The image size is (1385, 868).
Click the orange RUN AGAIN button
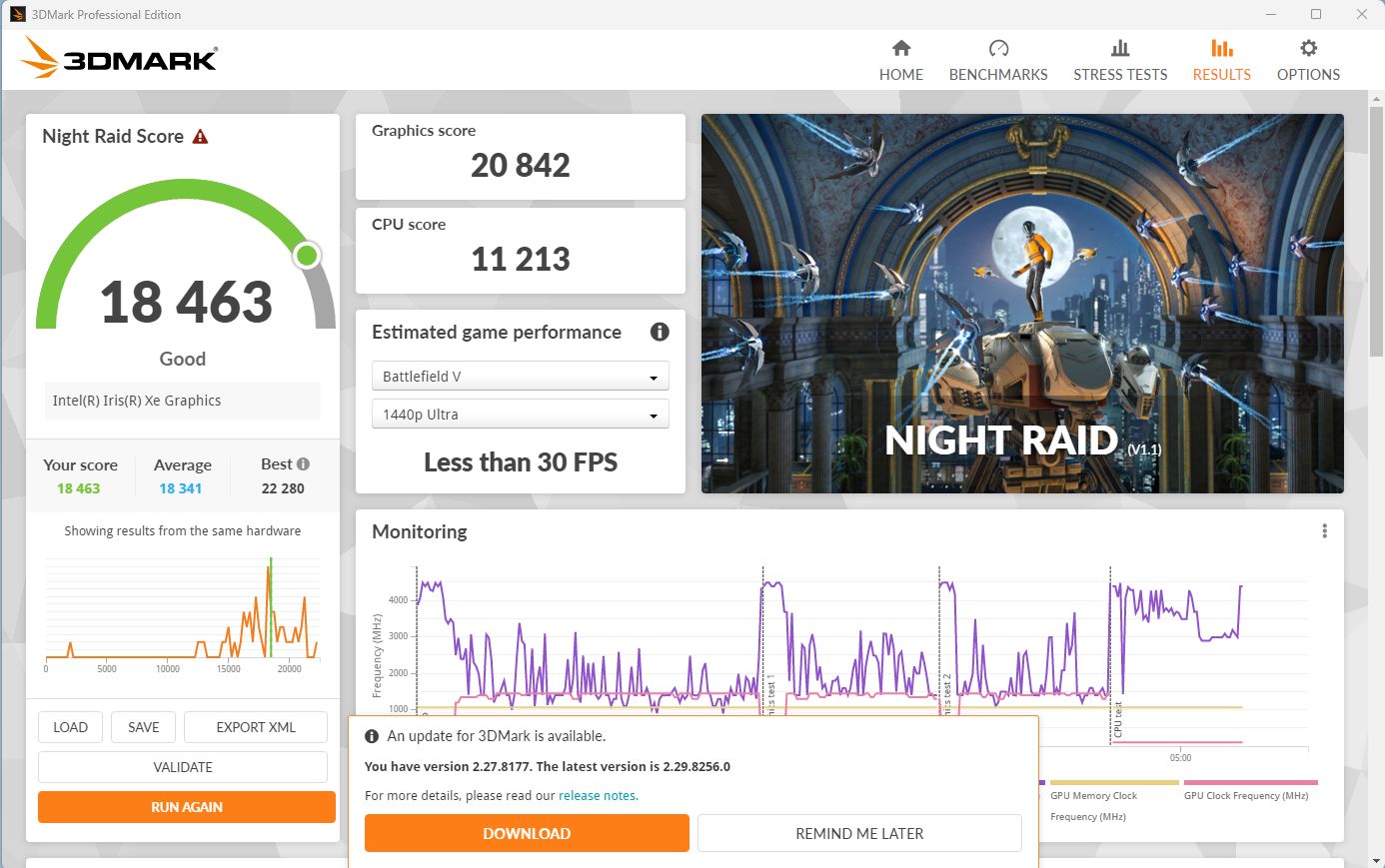pos(187,807)
